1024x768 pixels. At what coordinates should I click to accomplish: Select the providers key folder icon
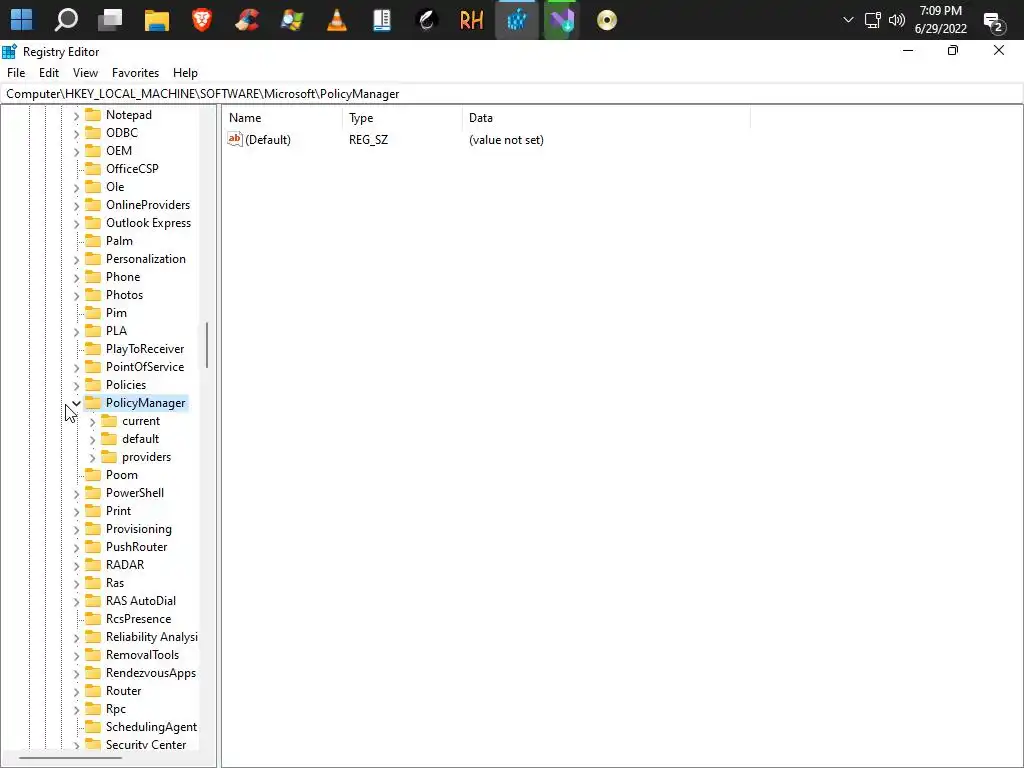click(110, 456)
